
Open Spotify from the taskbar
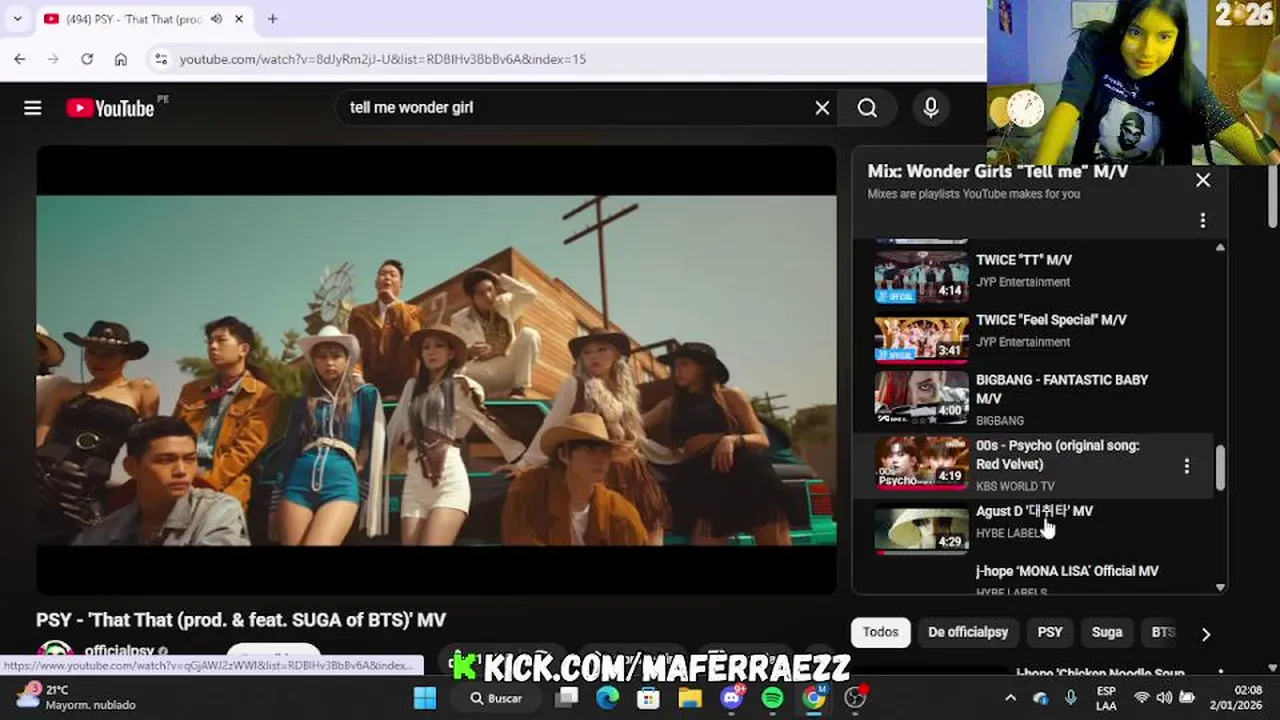pos(772,698)
